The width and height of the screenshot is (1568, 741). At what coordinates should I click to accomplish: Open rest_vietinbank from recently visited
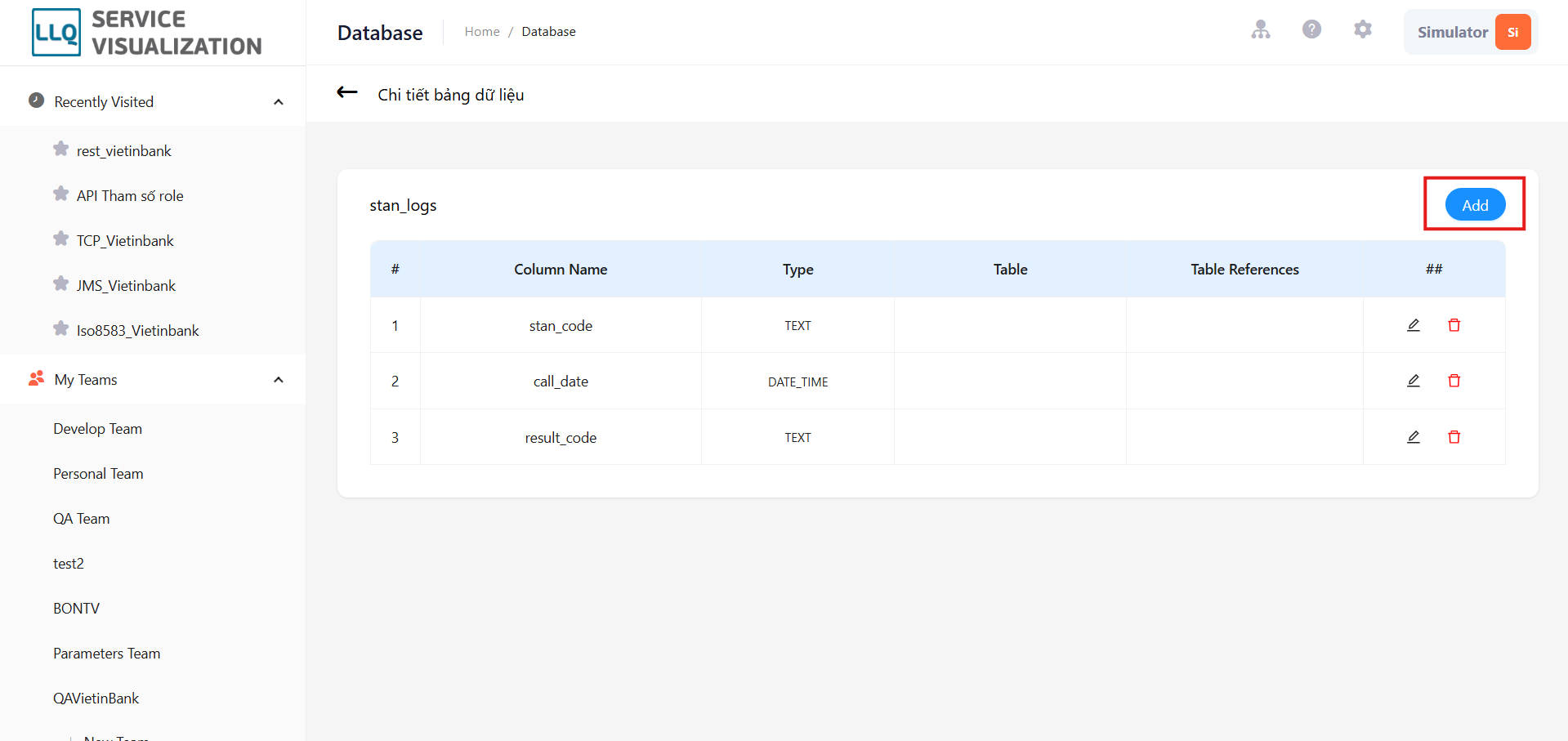tap(124, 151)
